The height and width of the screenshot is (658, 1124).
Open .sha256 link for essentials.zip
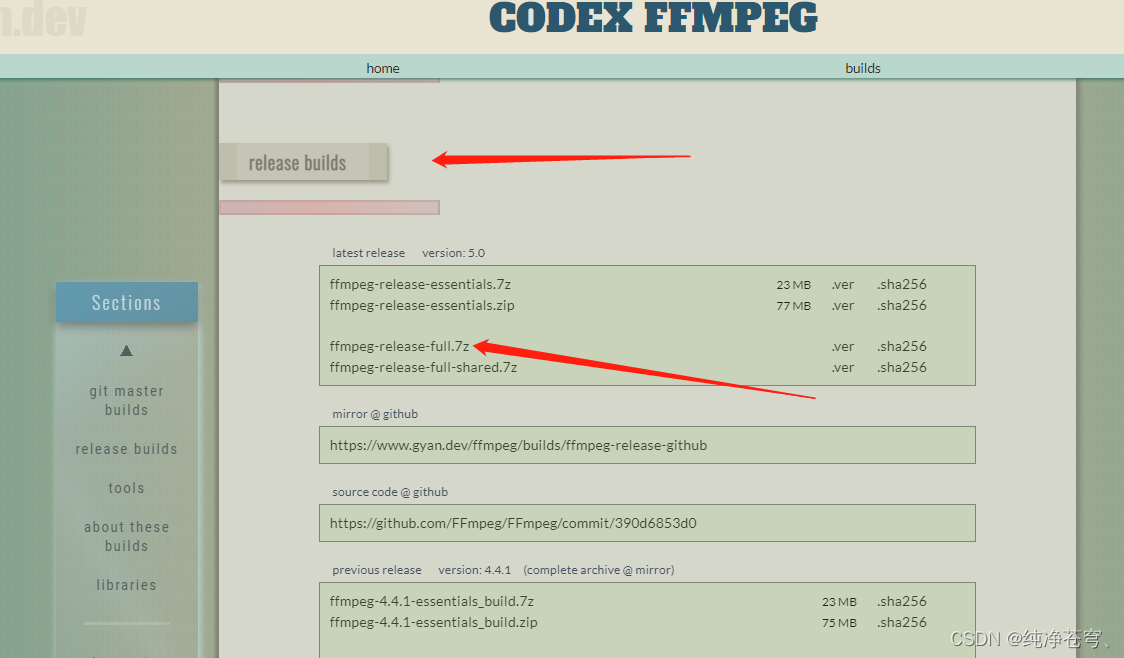click(902, 305)
